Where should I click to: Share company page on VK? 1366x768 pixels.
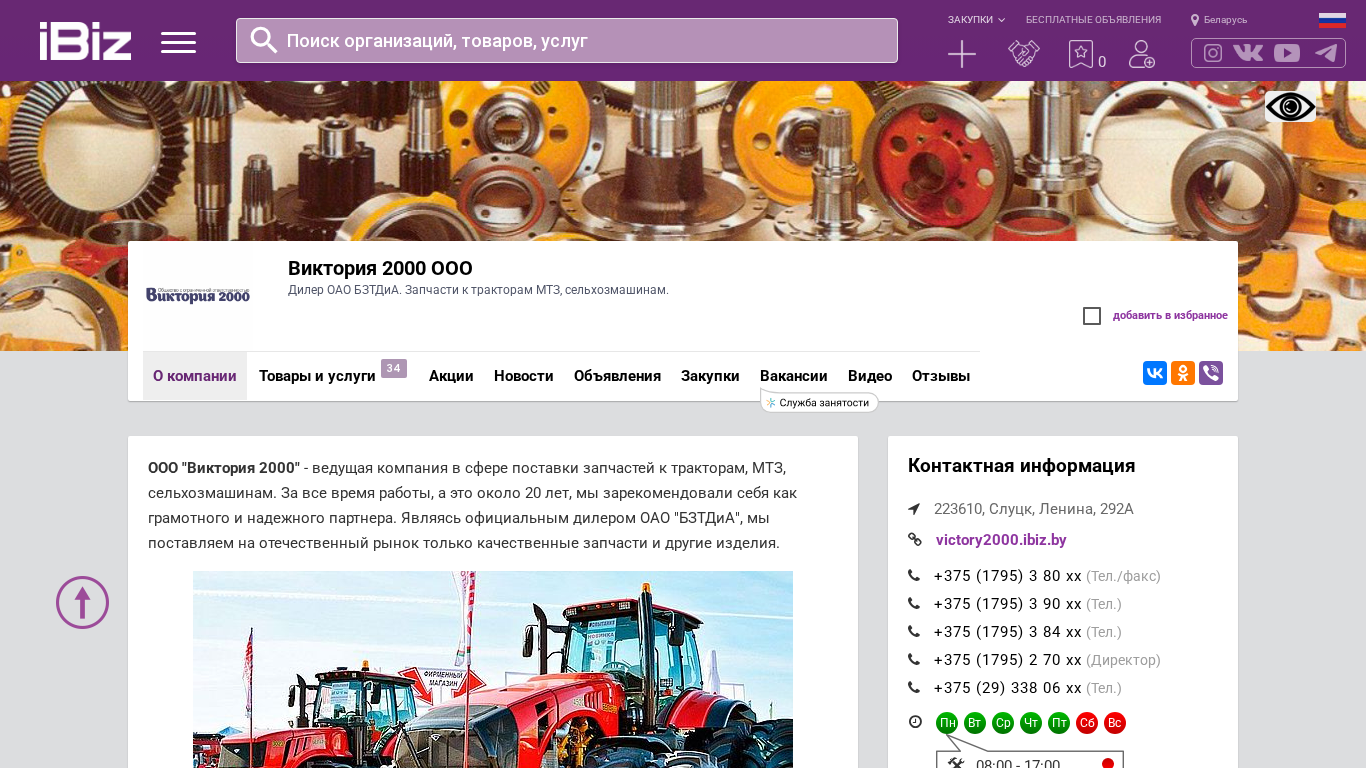tap(1155, 373)
